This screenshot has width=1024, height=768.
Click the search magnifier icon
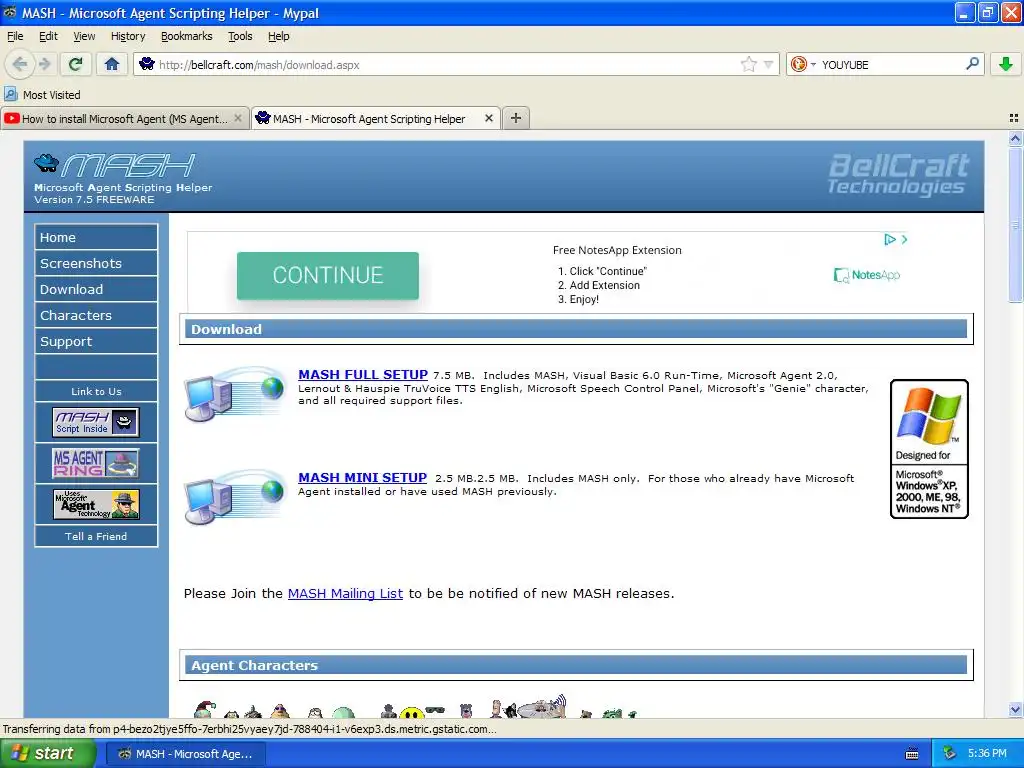[972, 64]
